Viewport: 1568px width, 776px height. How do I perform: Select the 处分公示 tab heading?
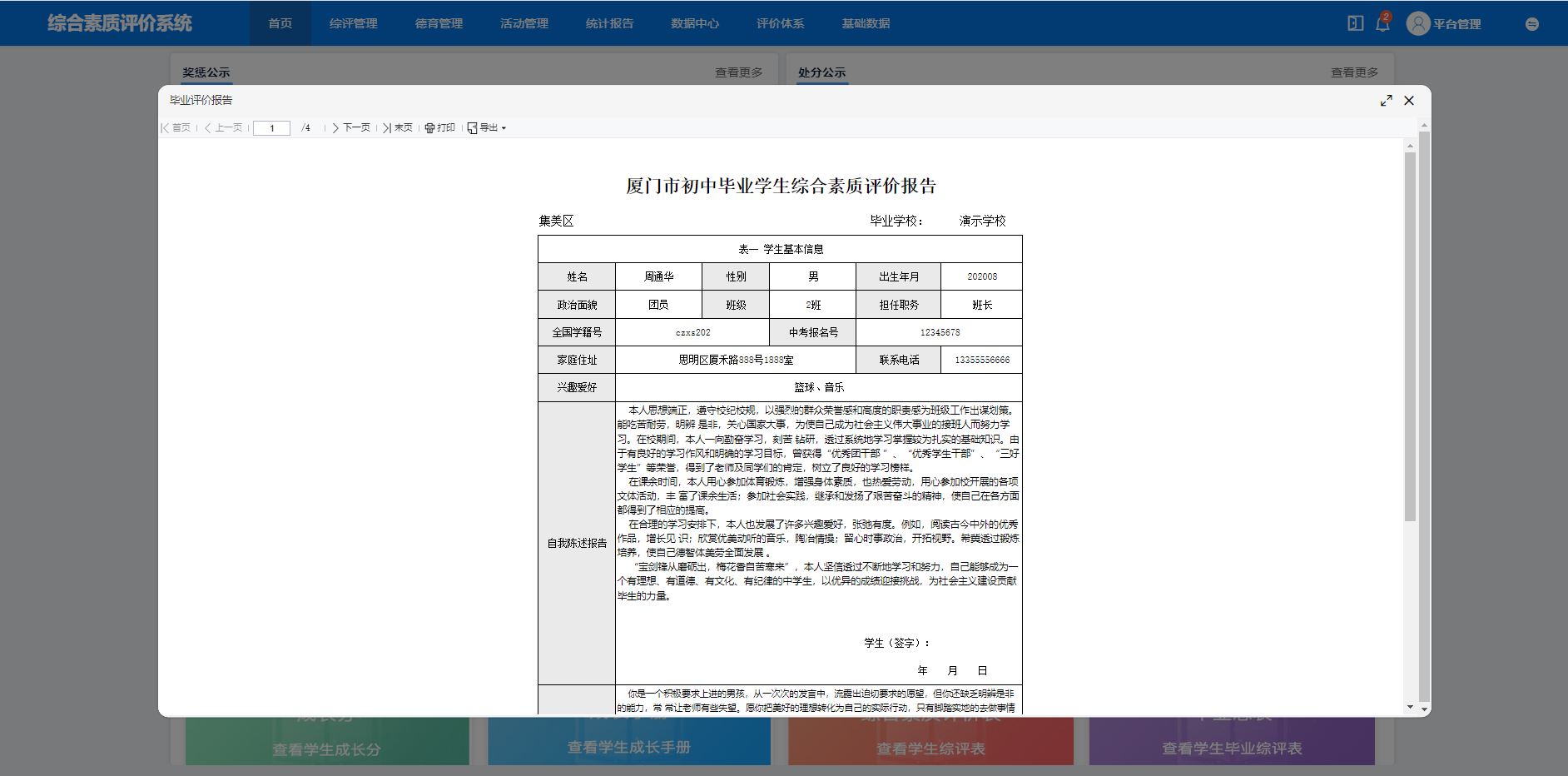tap(822, 72)
